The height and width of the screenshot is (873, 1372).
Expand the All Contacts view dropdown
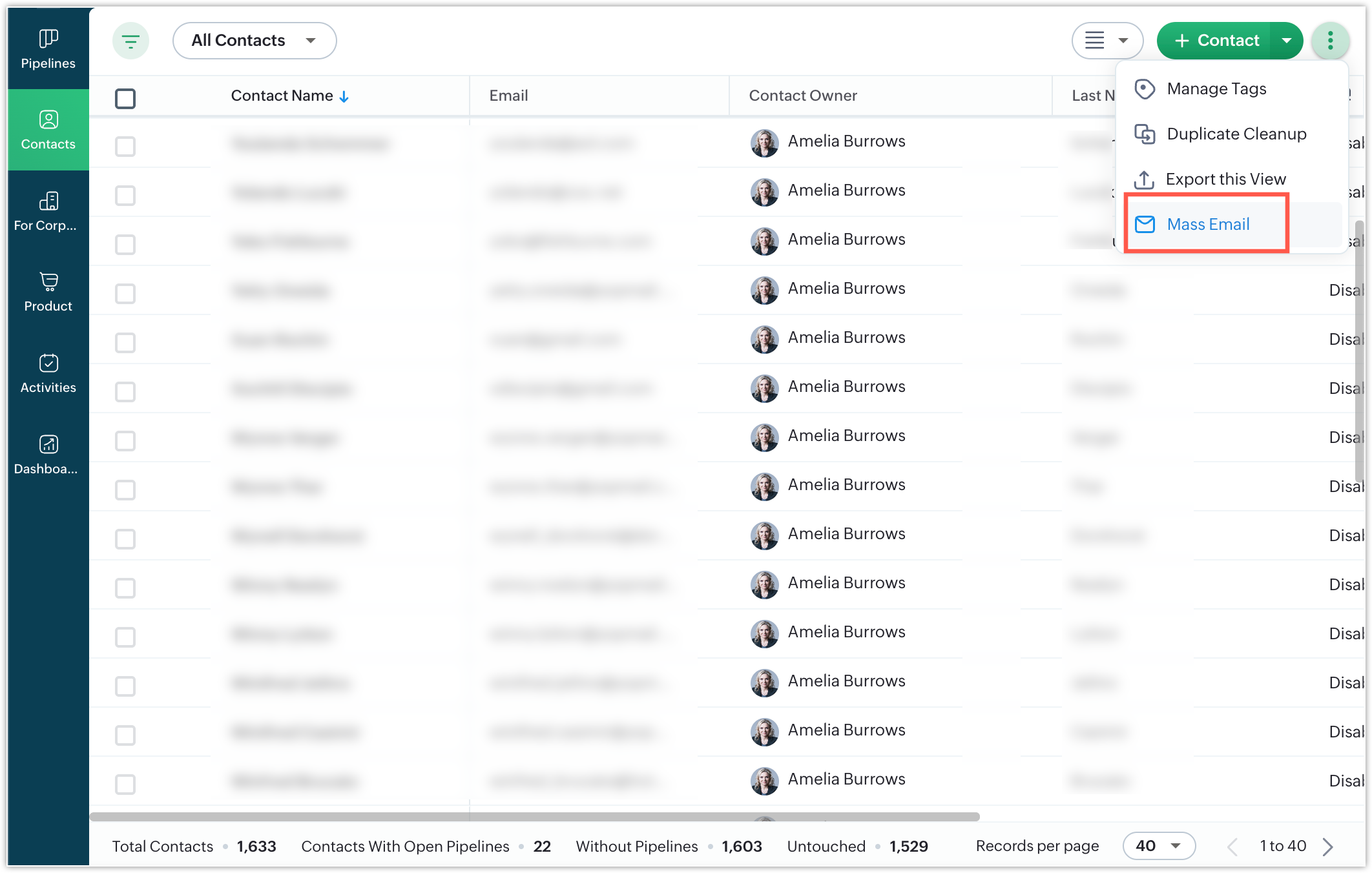[255, 41]
